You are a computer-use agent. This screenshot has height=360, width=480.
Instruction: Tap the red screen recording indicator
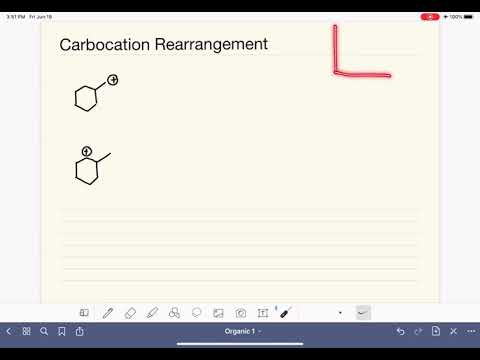click(x=430, y=17)
